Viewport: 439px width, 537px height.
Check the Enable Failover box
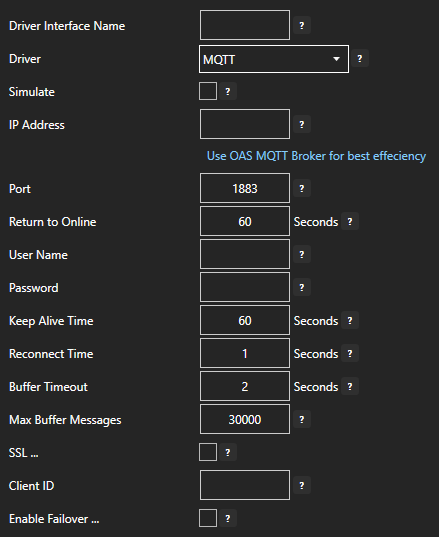pos(208,518)
